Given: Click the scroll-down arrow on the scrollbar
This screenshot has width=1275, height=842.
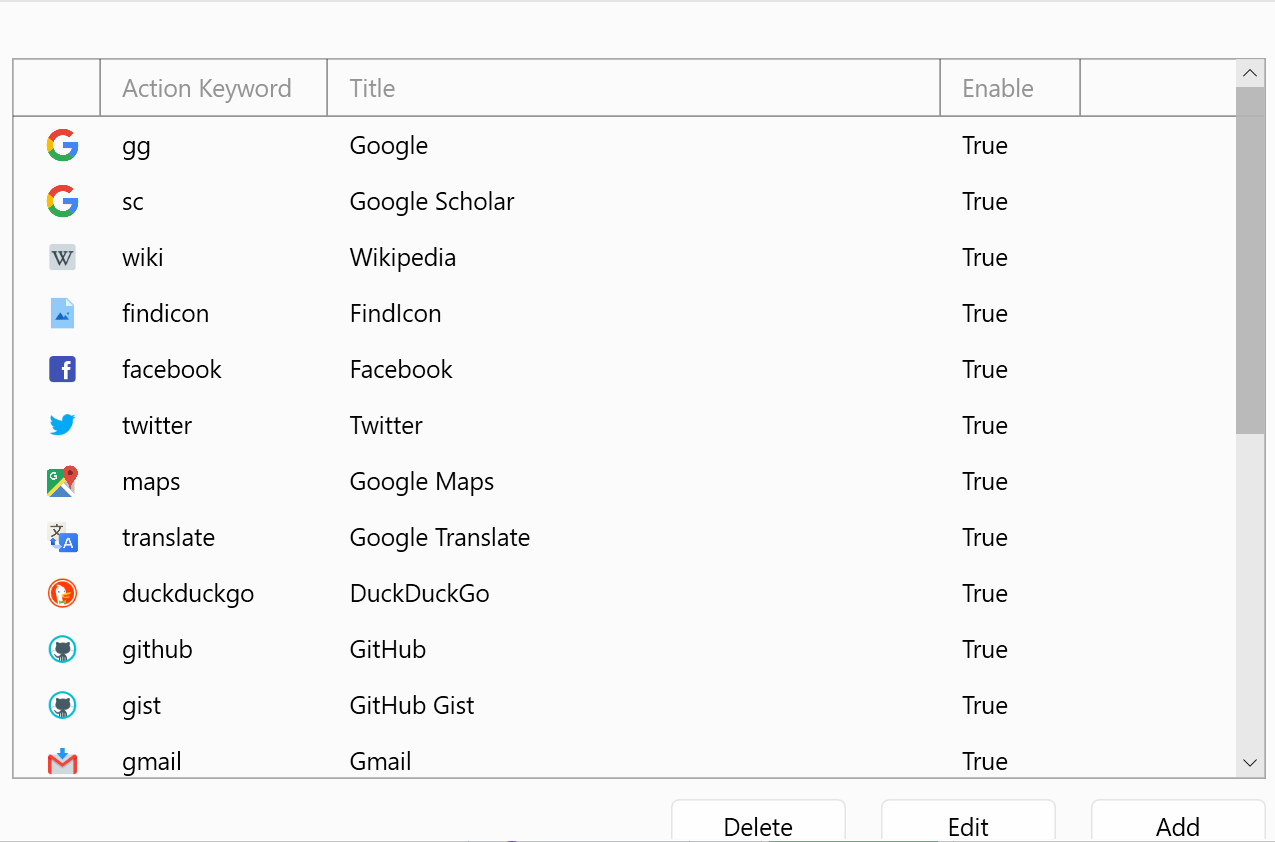Looking at the screenshot, I should tap(1249, 762).
